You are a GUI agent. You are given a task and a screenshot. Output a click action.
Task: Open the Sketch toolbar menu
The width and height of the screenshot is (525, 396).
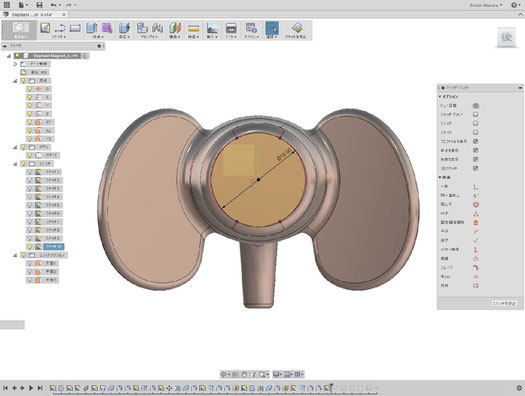pos(59,36)
